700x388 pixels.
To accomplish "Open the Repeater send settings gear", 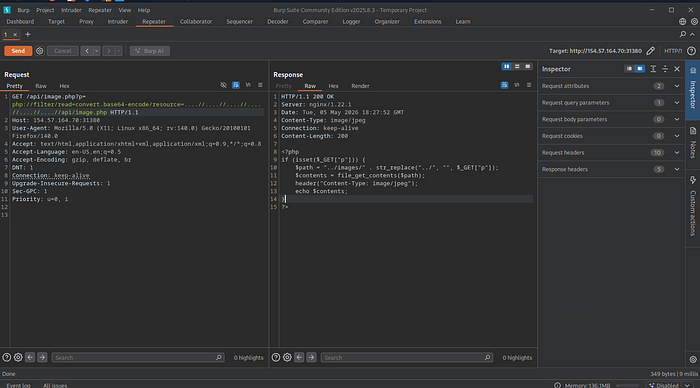I will click(39, 51).
